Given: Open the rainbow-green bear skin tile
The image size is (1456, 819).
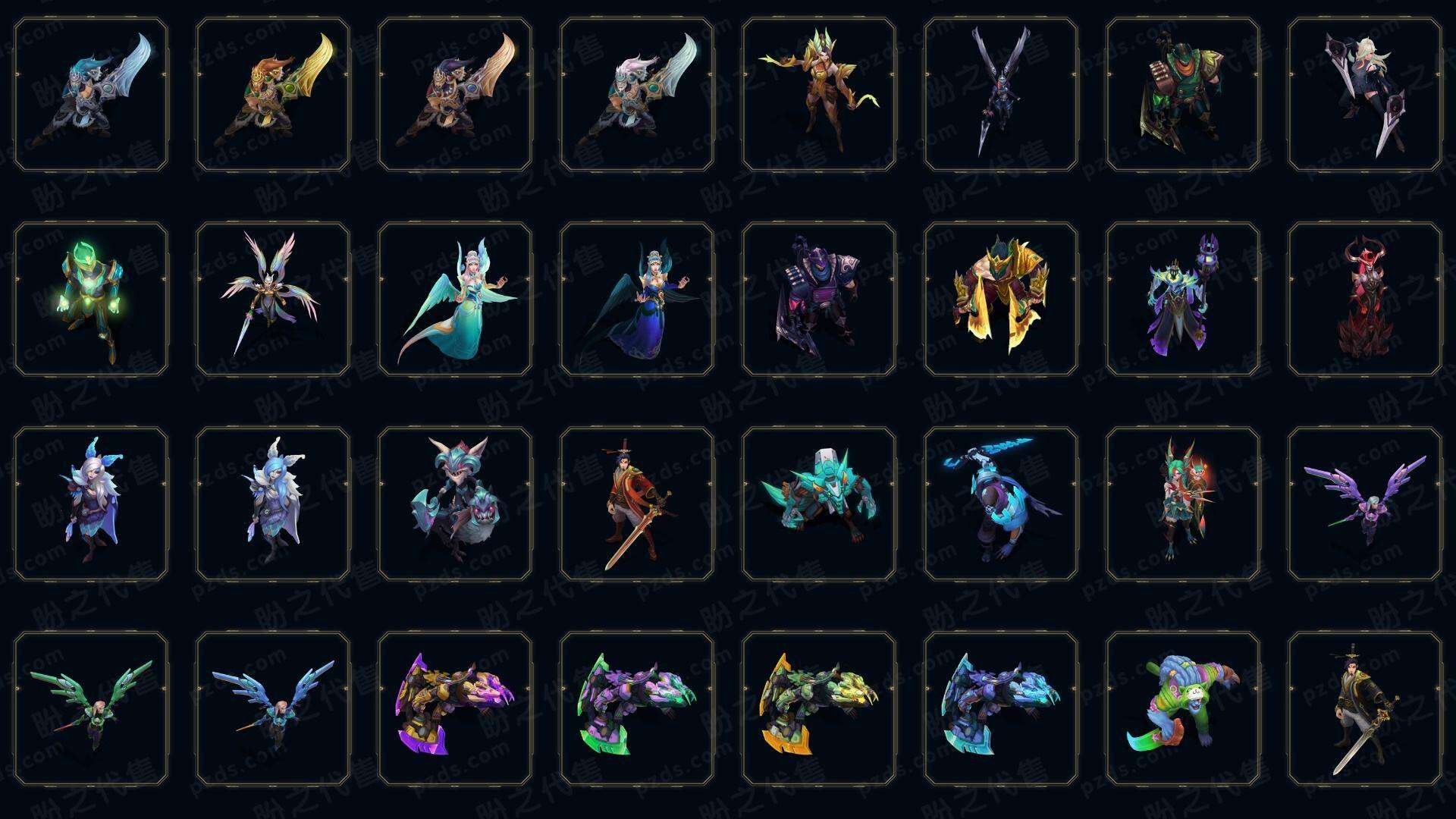Looking at the screenshot, I should [1183, 709].
